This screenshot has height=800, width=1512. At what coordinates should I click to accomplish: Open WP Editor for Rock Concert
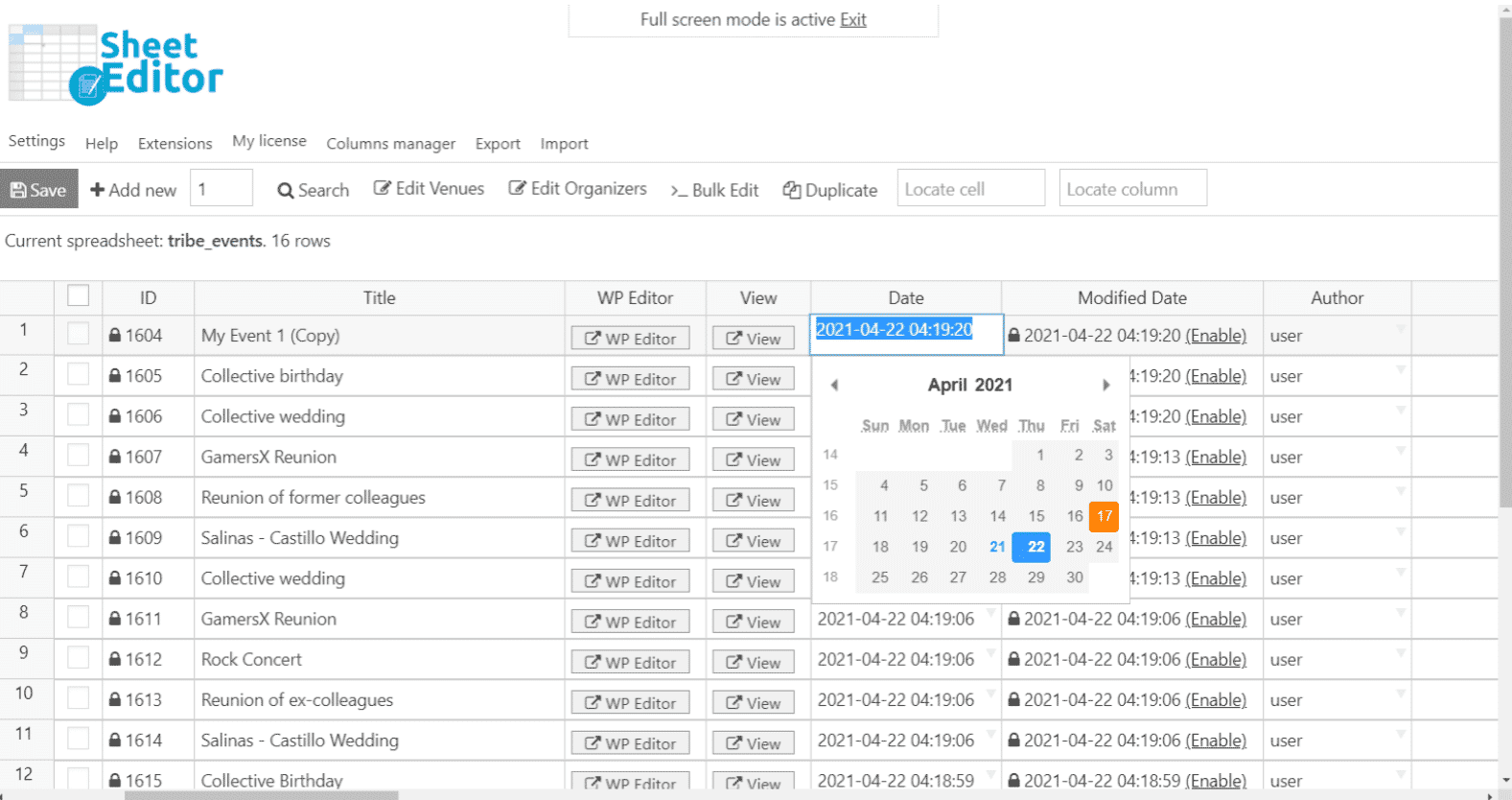click(631, 662)
